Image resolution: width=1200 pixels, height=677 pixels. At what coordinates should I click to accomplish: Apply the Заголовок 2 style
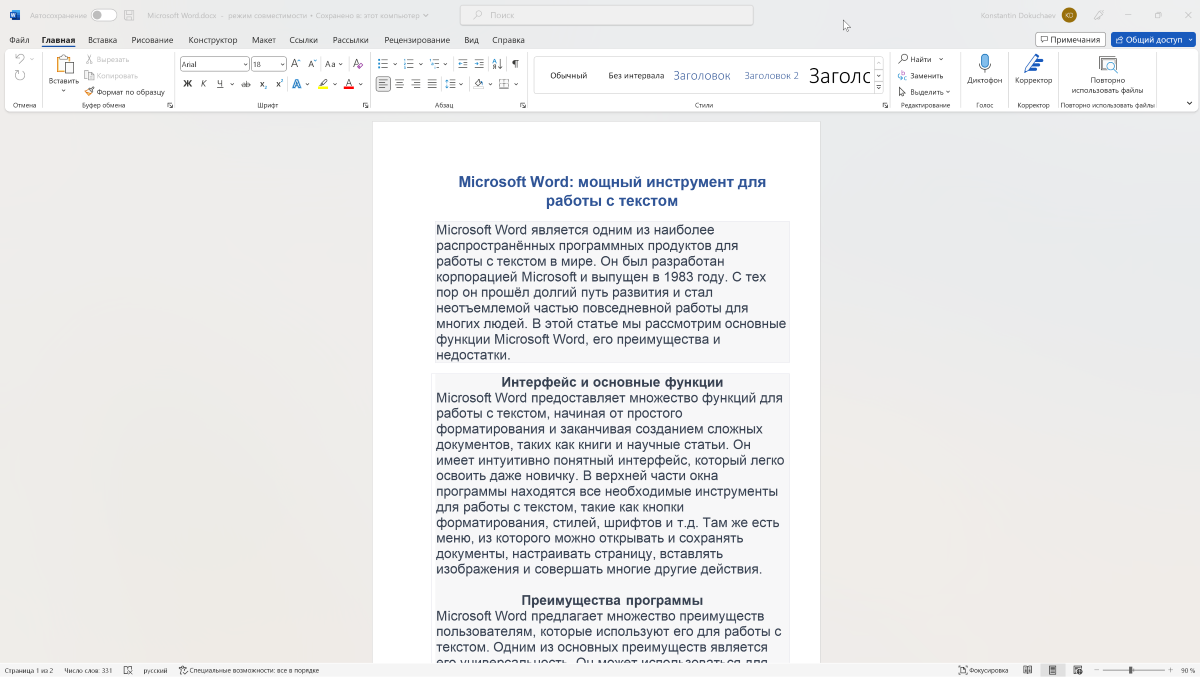(772, 75)
